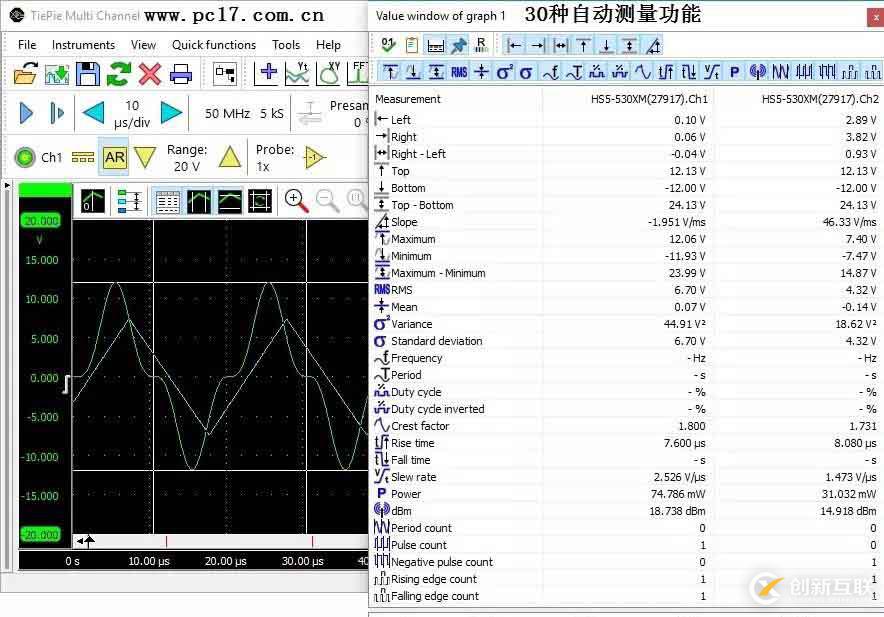
Task: Select the Rise time measurement row
Action: (x=626, y=443)
